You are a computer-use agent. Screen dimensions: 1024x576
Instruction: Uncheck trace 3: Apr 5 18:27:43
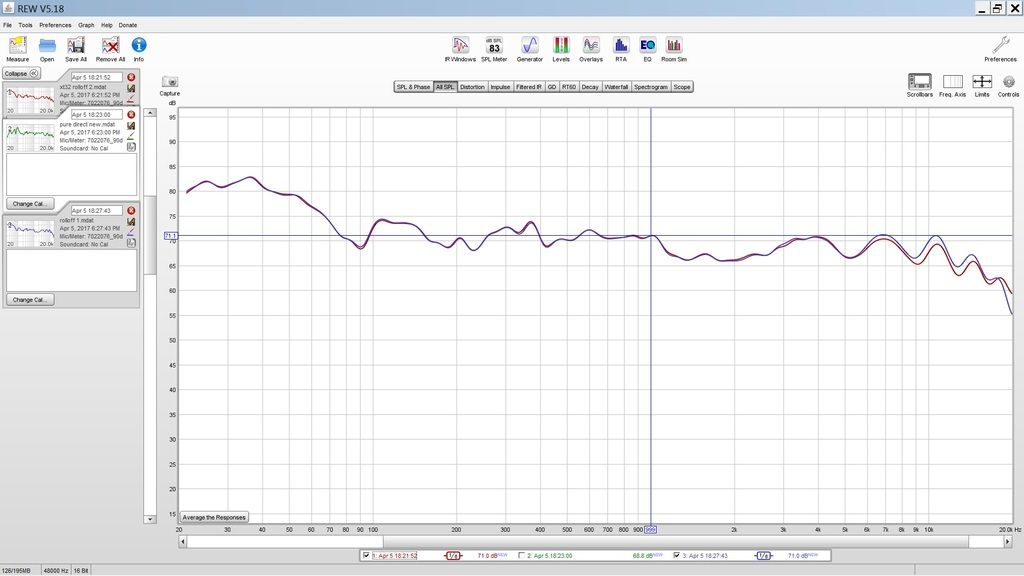pyautogui.click(x=677, y=555)
